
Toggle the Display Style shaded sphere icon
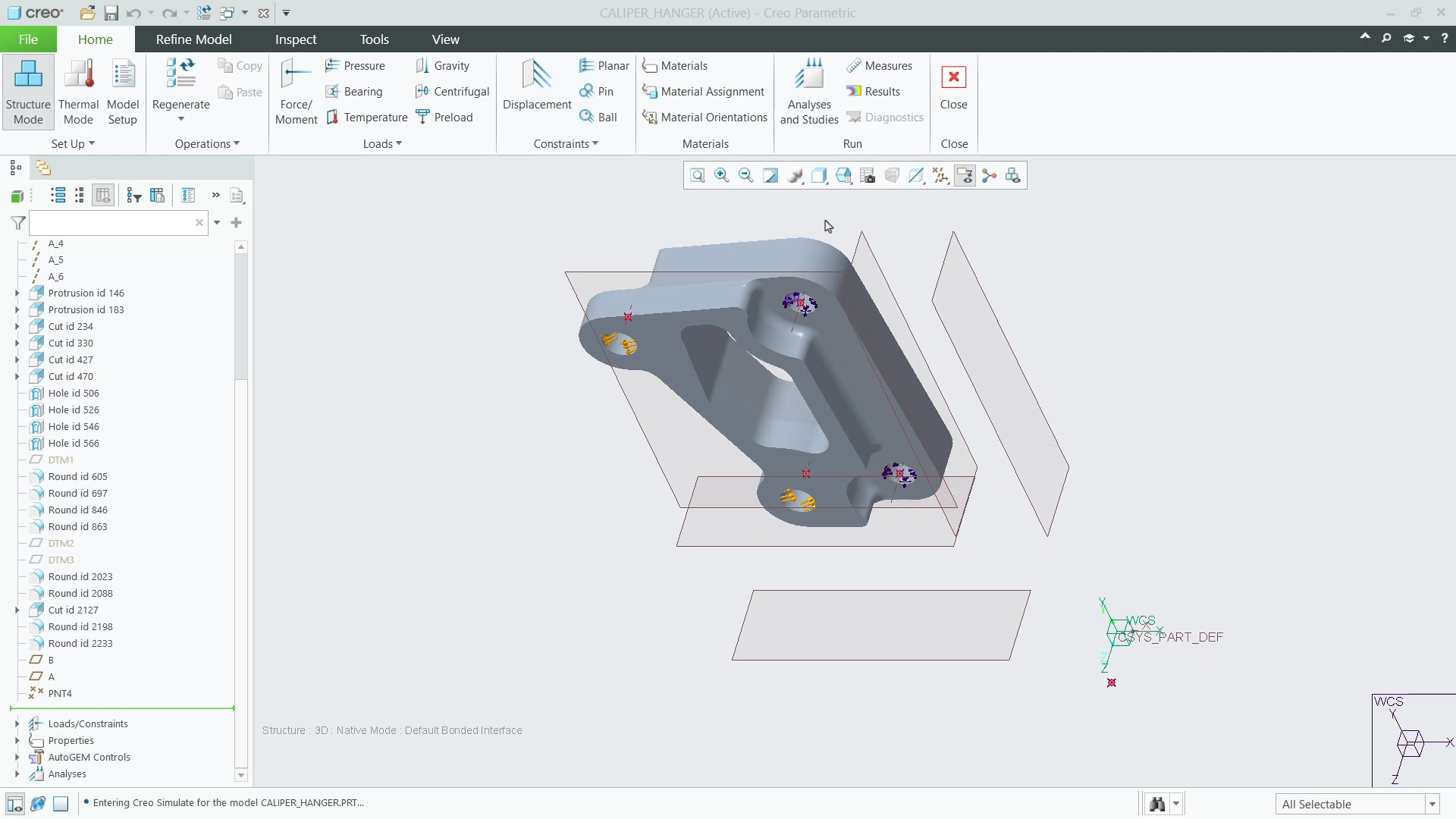(795, 176)
